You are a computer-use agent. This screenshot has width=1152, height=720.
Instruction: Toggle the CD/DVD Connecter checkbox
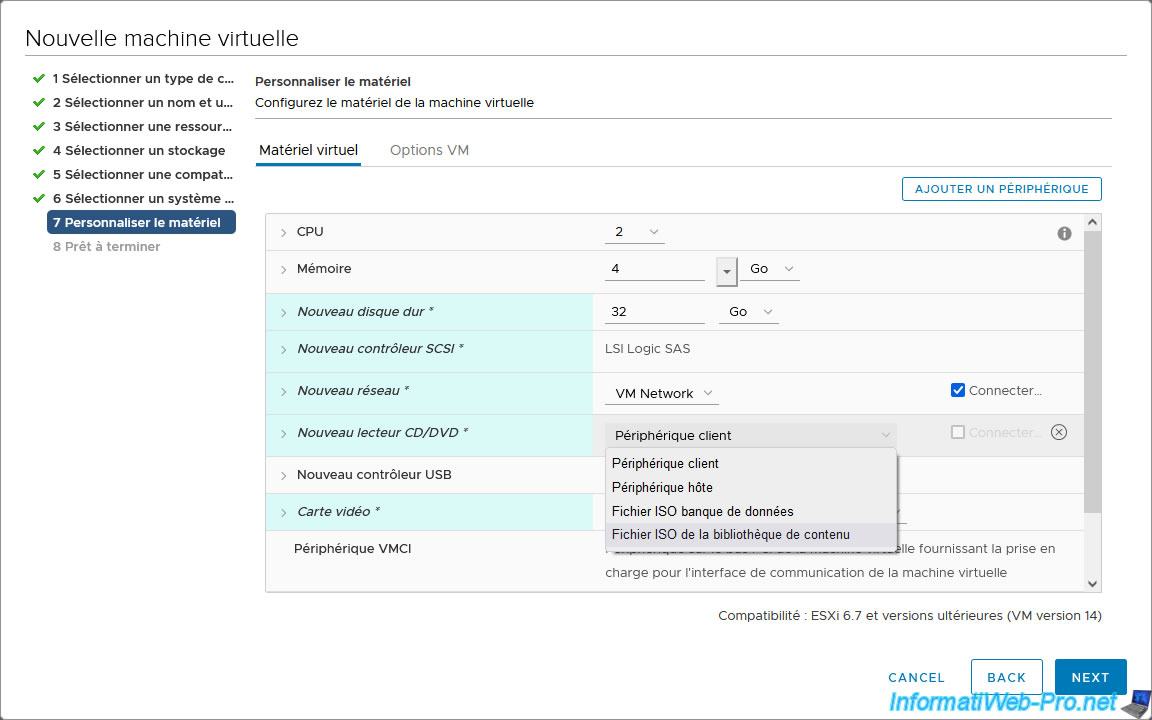point(958,432)
